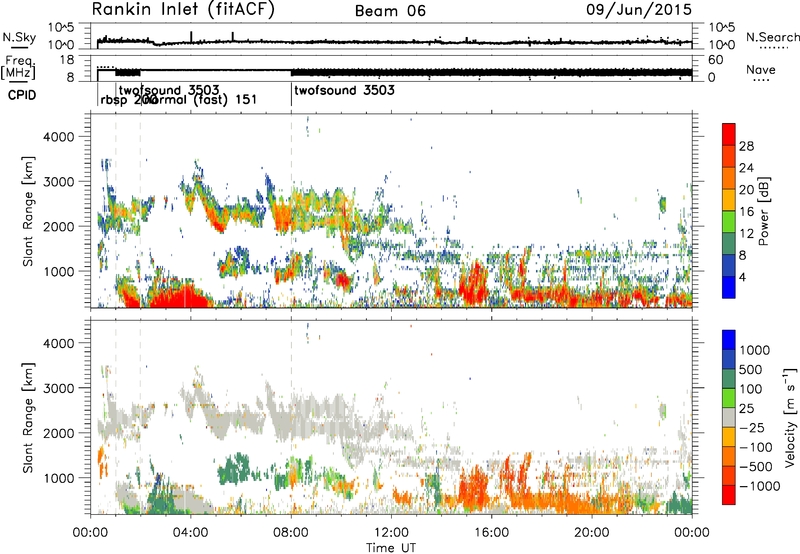Click the "Rankin Inlet (fitACF)" title

183,9
